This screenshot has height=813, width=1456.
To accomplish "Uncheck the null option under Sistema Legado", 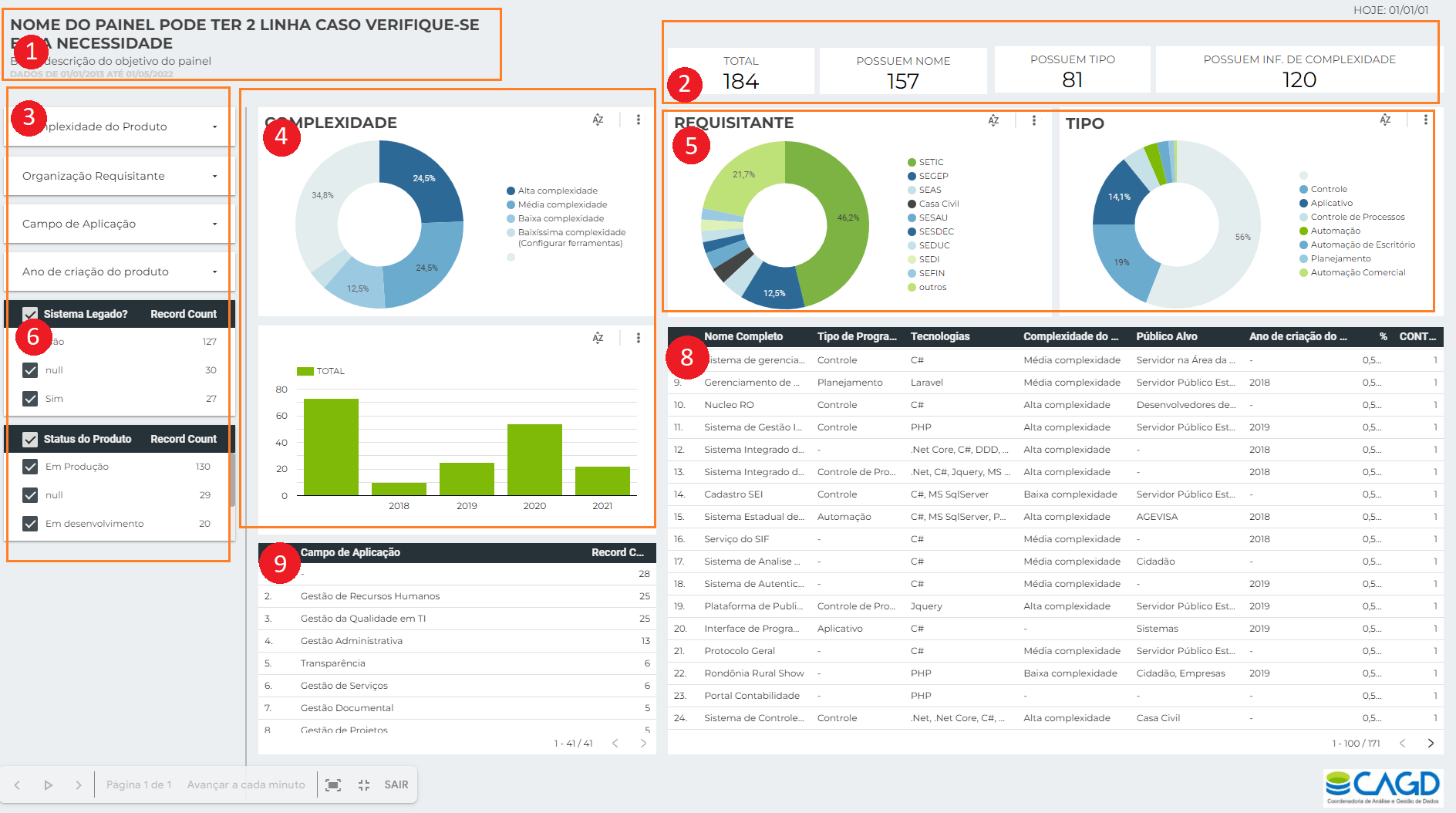I will (x=30, y=370).
